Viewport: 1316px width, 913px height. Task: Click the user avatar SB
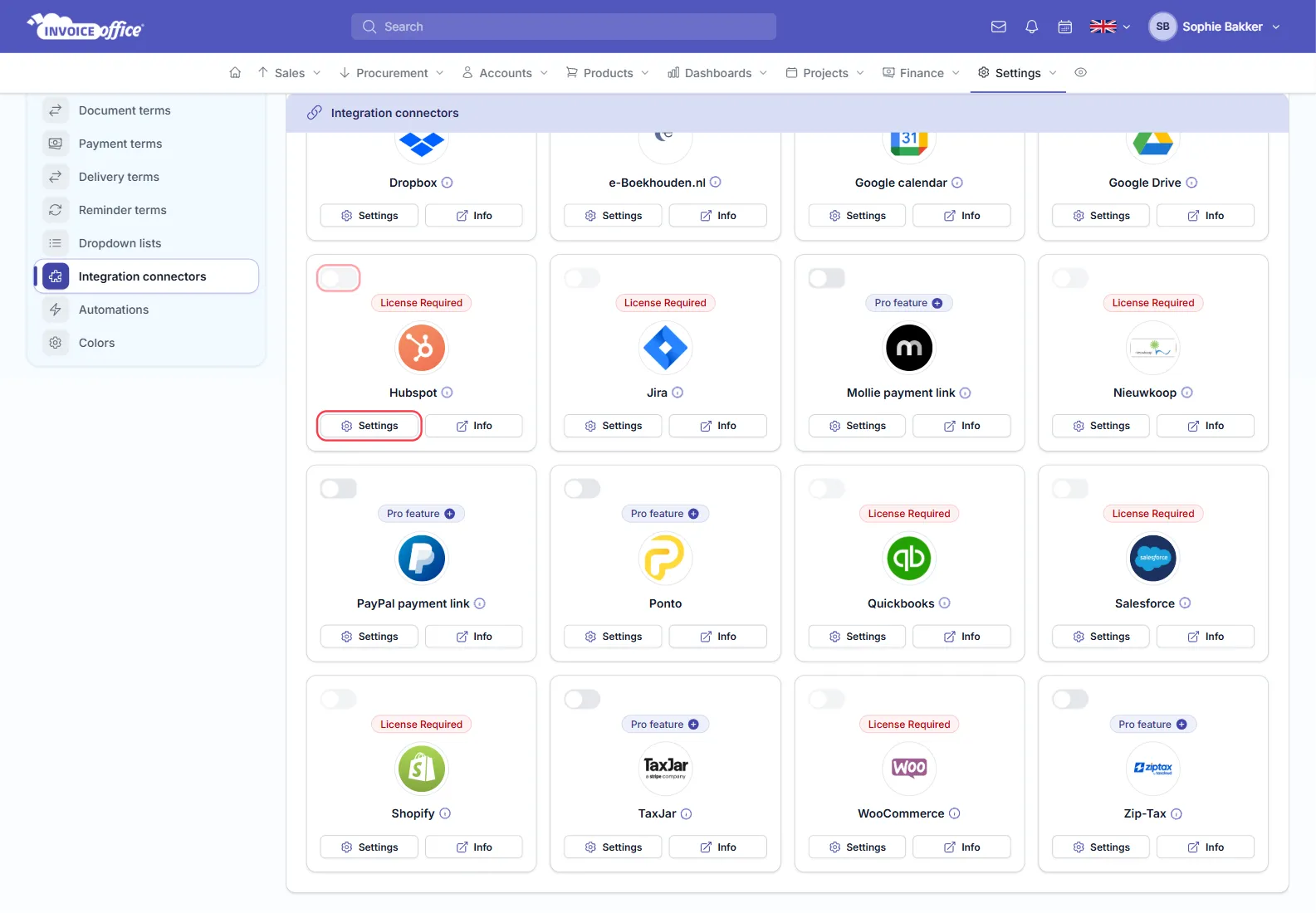pyautogui.click(x=1162, y=27)
